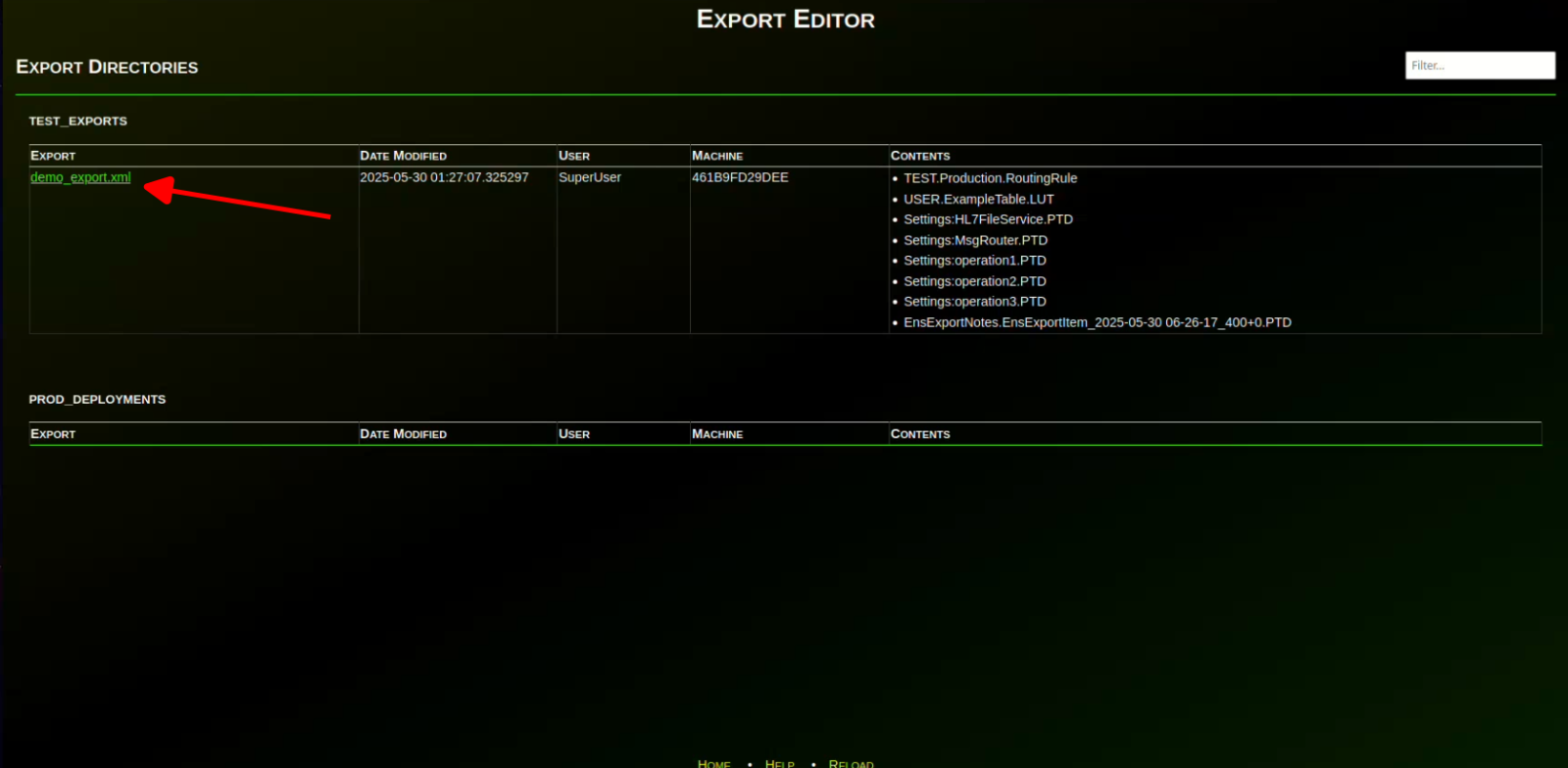The height and width of the screenshot is (768, 1568).
Task: Click the Settings:MsgRouter.PTD contents item
Action: coord(975,240)
